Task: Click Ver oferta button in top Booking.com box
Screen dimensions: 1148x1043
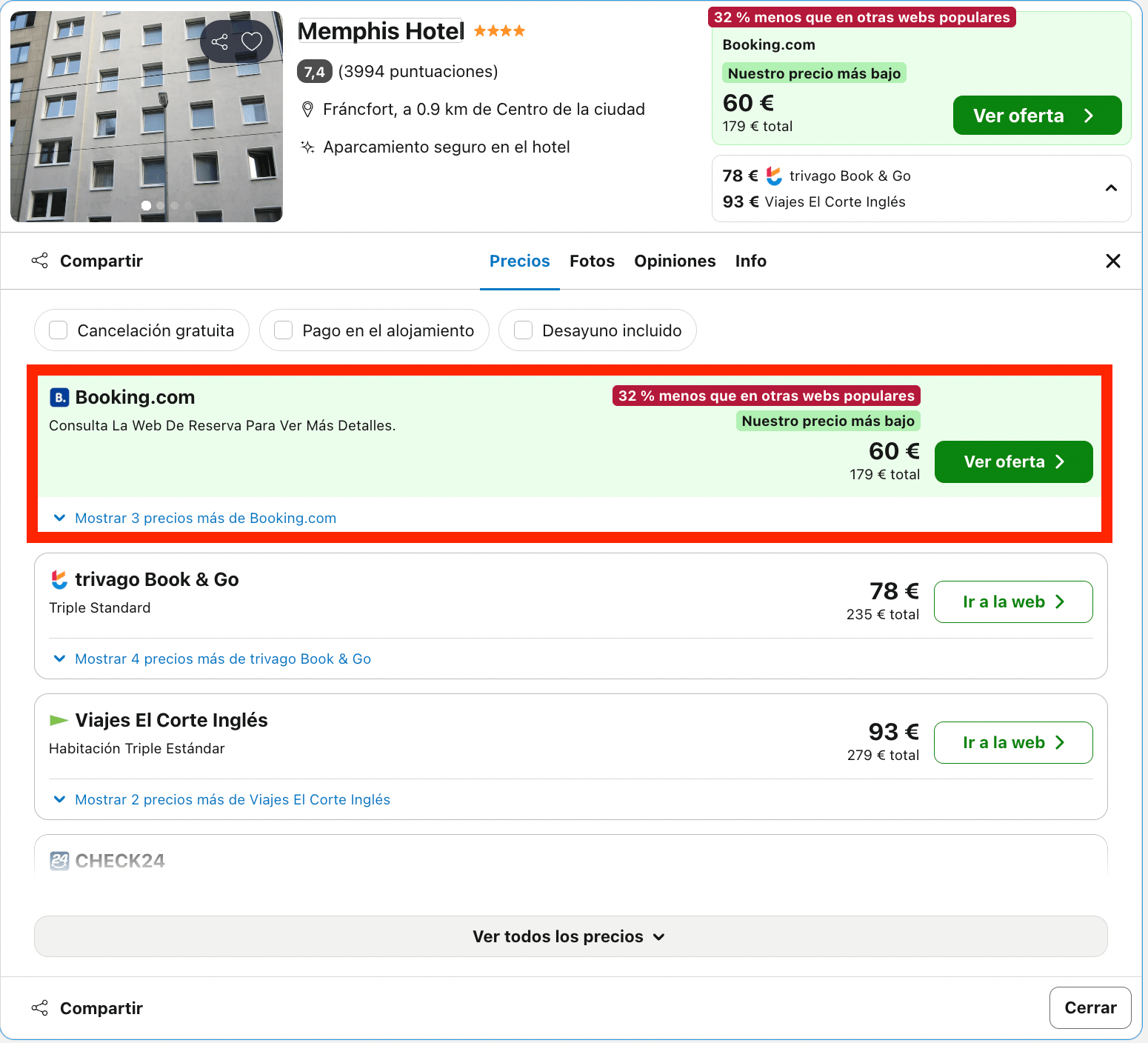Action: (1037, 116)
